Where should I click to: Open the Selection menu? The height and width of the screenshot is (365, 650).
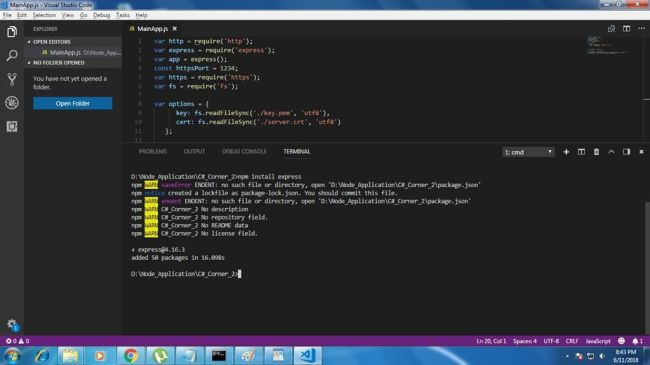(44, 15)
